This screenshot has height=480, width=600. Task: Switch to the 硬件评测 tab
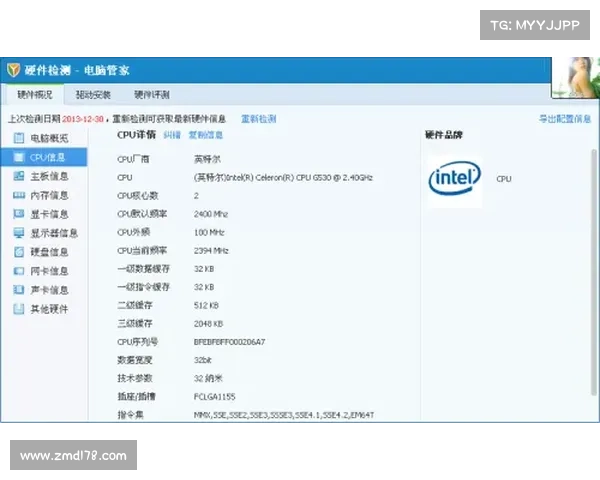click(152, 95)
